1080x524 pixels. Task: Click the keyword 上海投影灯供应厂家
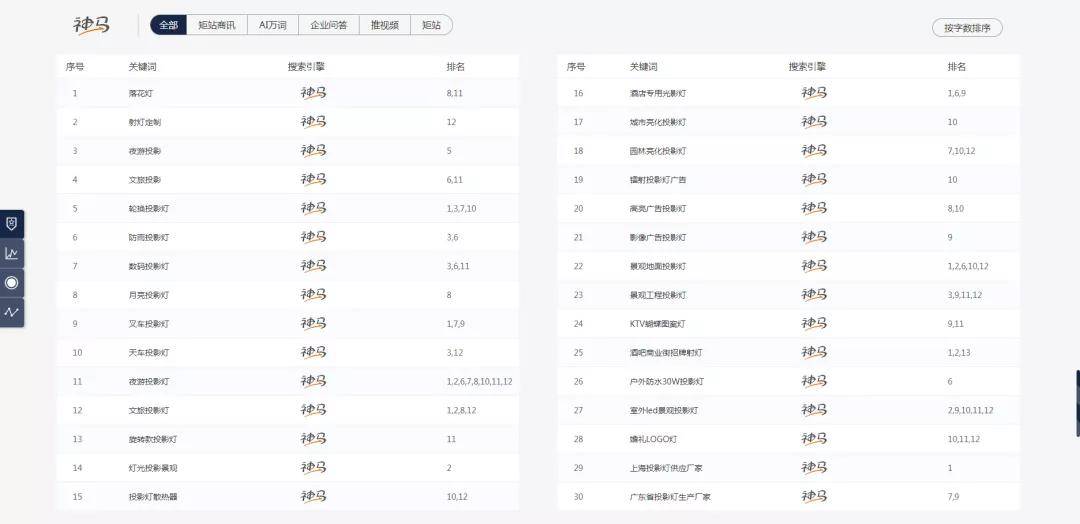666,468
